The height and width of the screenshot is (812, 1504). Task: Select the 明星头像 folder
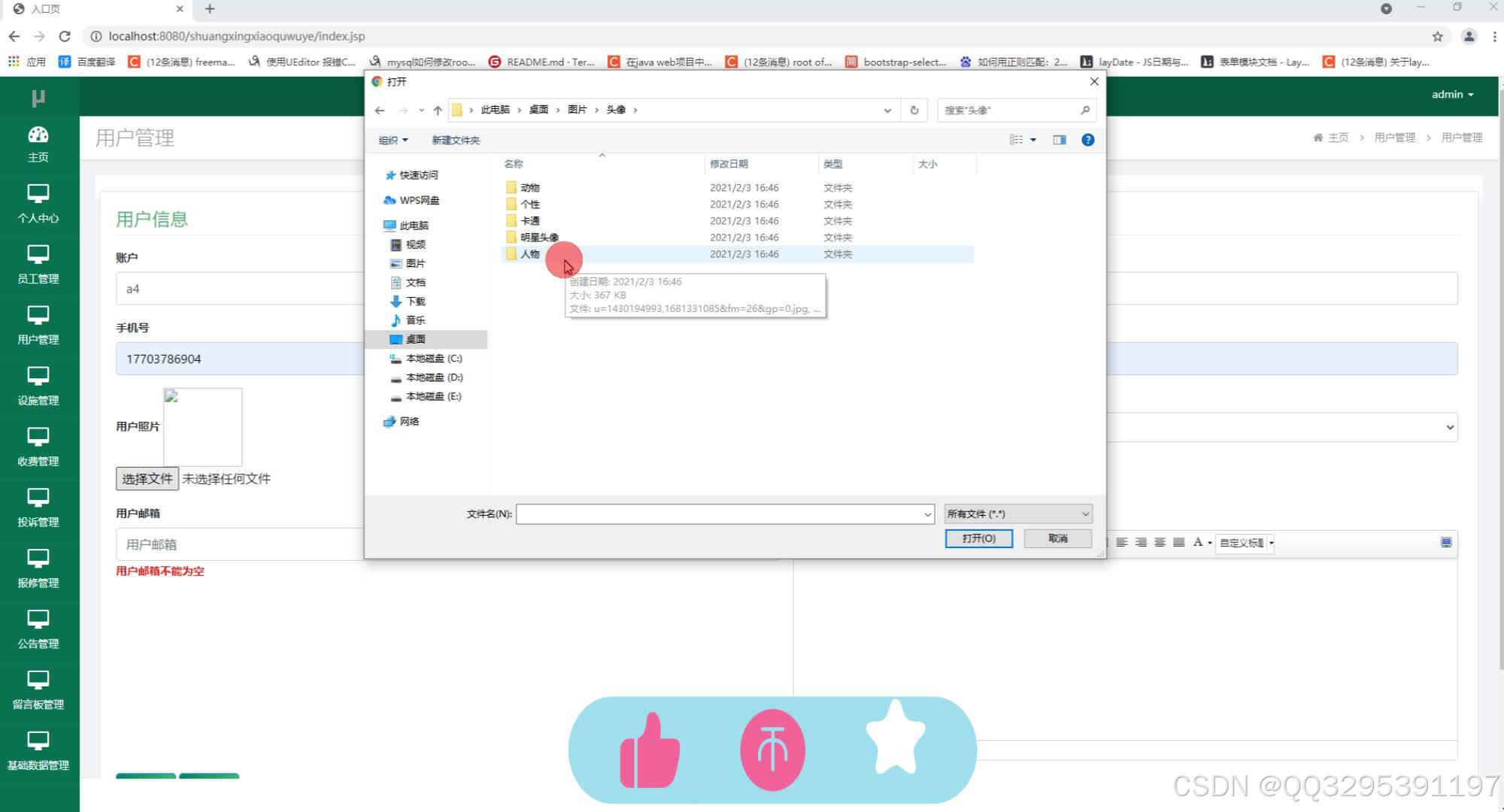532,238
